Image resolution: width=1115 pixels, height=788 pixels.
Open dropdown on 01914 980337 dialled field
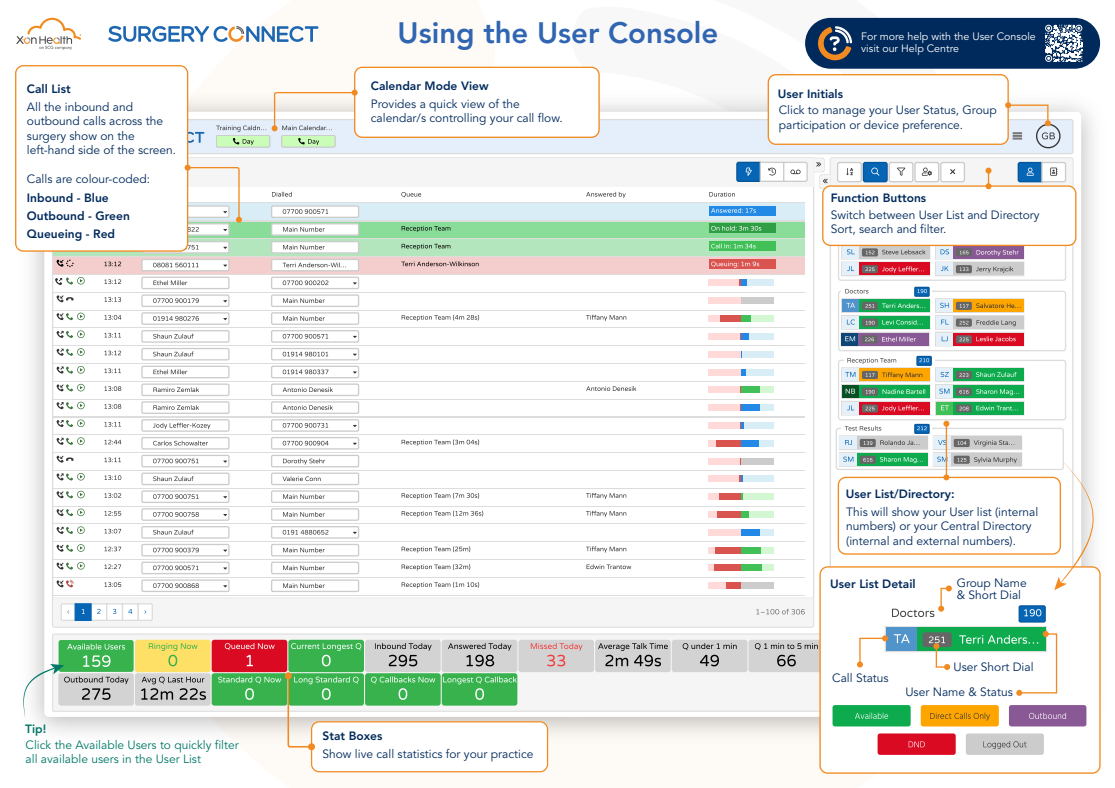coord(354,372)
